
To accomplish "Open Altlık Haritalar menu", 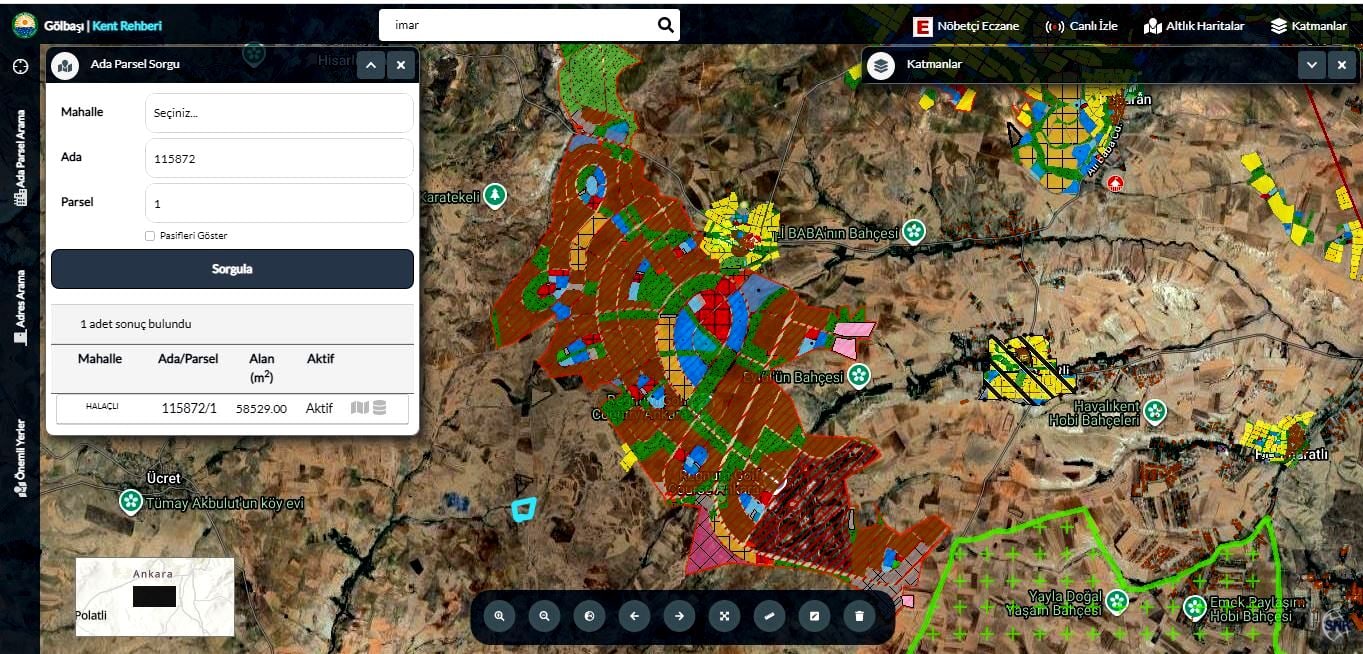I will [x=1194, y=26].
